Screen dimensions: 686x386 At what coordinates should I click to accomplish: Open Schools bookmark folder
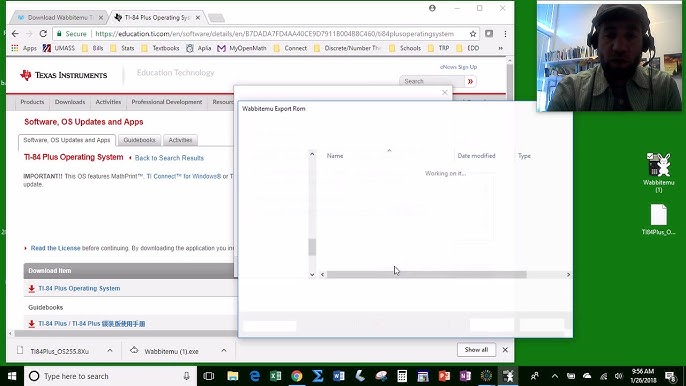[x=405, y=48]
